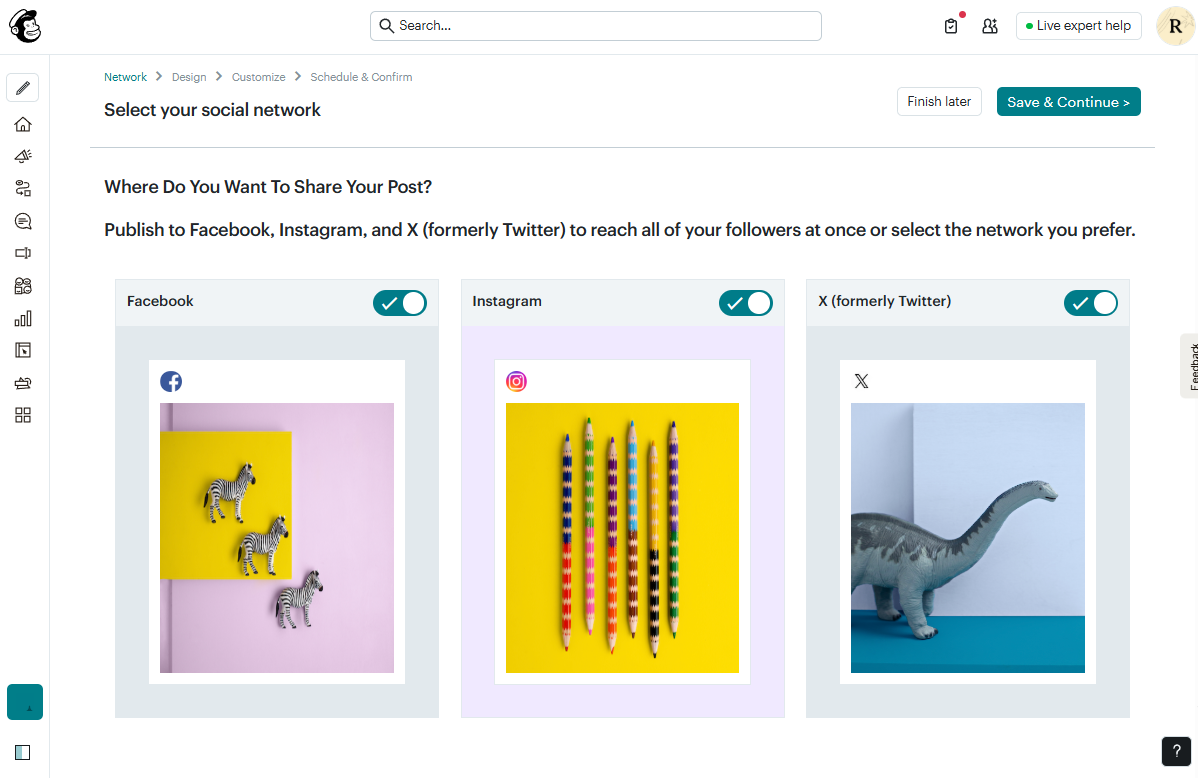Go to the Home icon in sidebar
Screen dimensions: 1198x778
[x=22, y=124]
